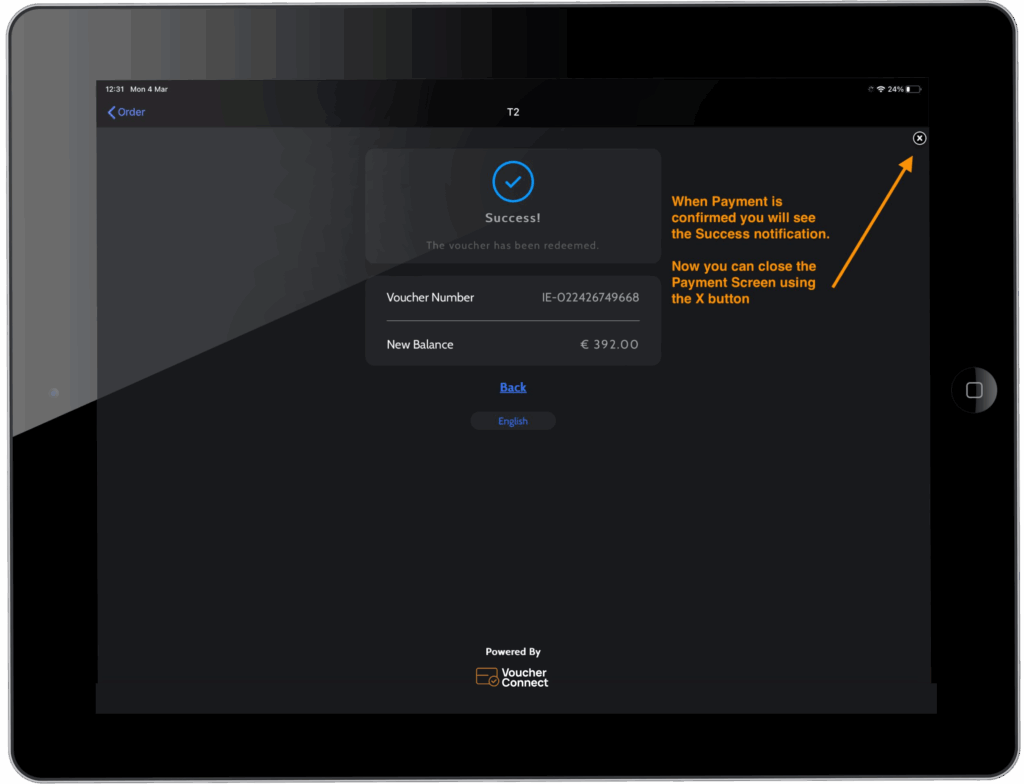
Task: Tap the Wi-Fi icon in status bar
Action: click(x=880, y=89)
